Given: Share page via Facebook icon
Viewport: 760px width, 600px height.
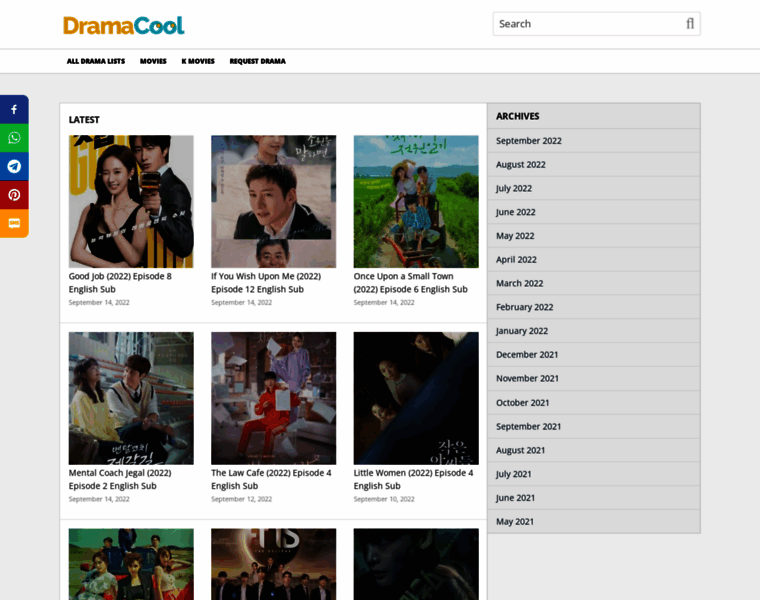Looking at the screenshot, I should (14, 110).
